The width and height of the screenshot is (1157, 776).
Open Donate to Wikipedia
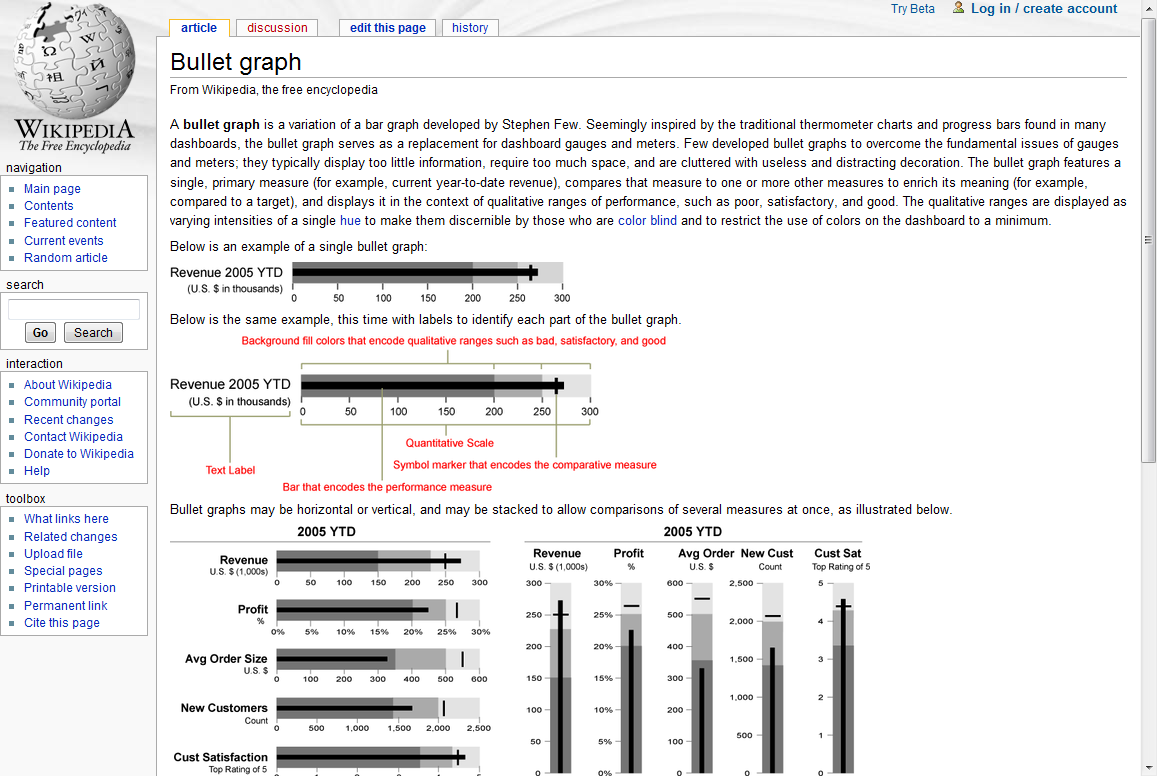(79, 454)
